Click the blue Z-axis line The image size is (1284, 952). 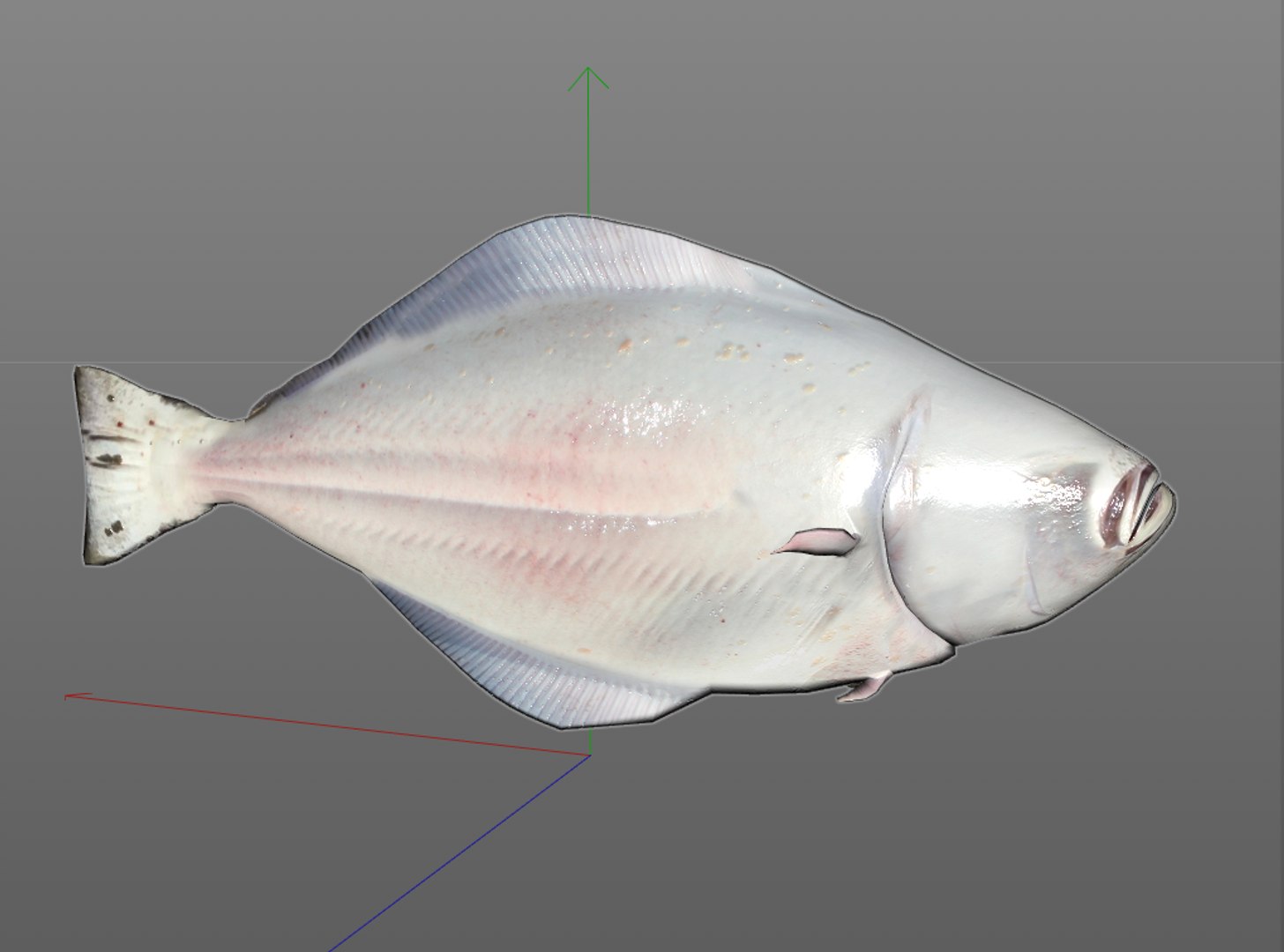pos(459,853)
